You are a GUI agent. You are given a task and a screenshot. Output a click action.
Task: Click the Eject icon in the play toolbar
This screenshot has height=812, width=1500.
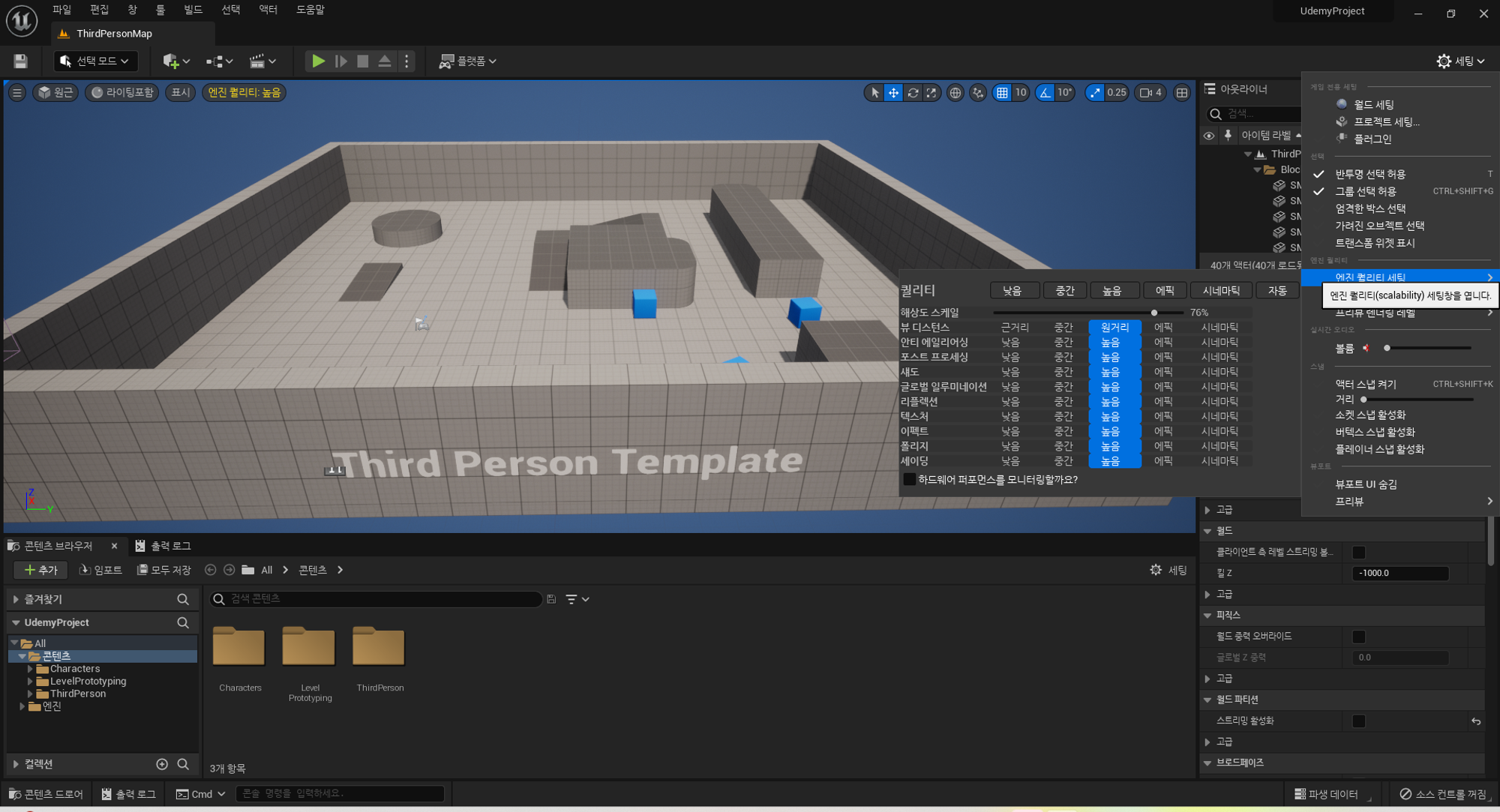(x=385, y=61)
